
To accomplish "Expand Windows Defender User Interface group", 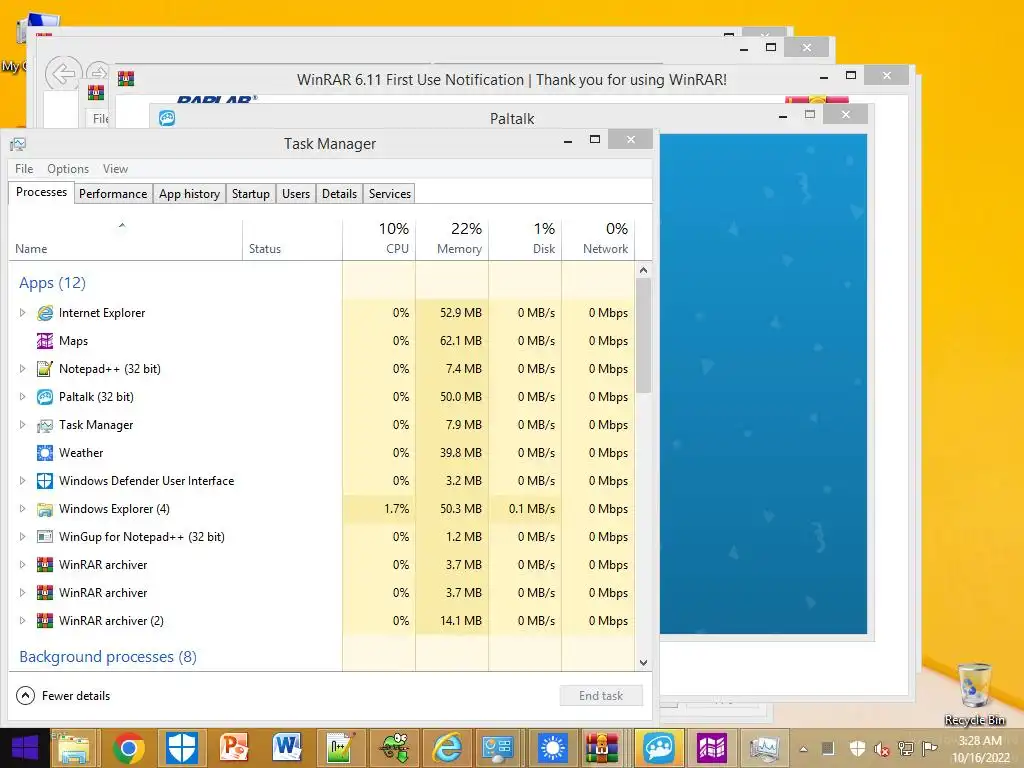I will [22, 481].
